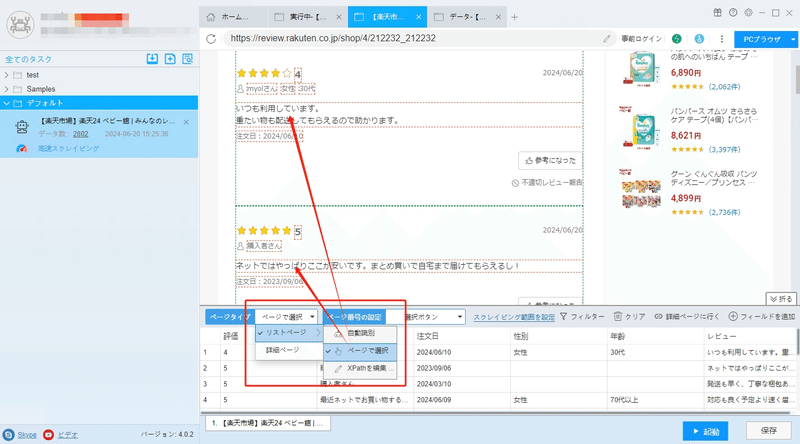
Task: Click the new task plus icon
Action: [170, 59]
